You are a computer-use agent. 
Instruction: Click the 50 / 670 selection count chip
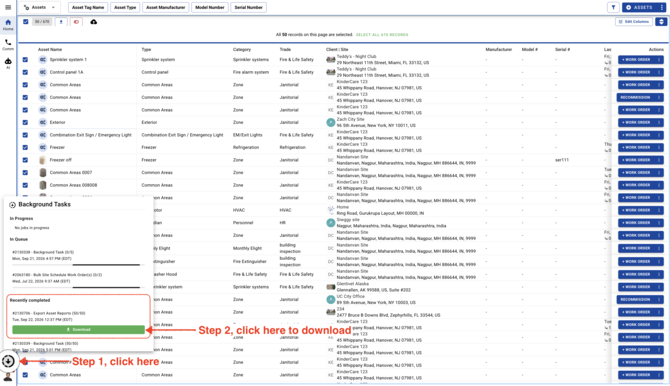click(x=42, y=22)
